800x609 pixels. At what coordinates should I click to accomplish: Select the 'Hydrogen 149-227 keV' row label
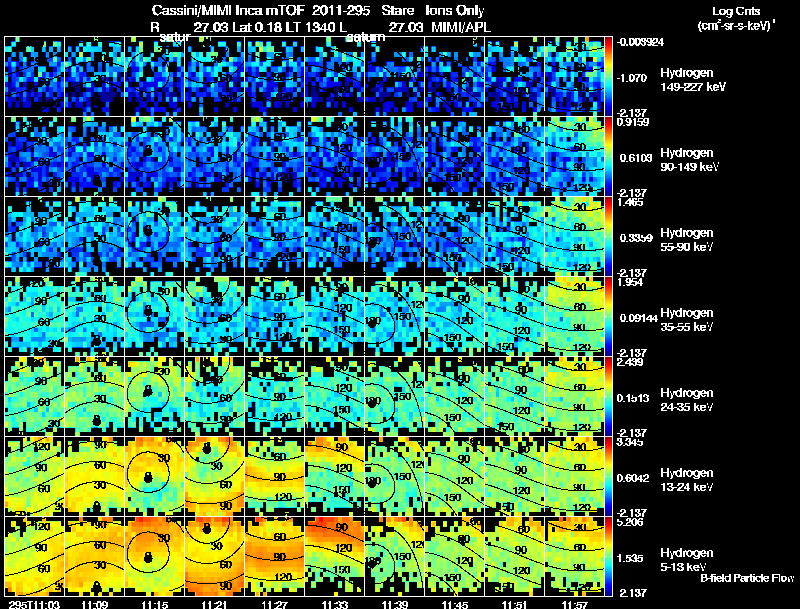coord(693,80)
